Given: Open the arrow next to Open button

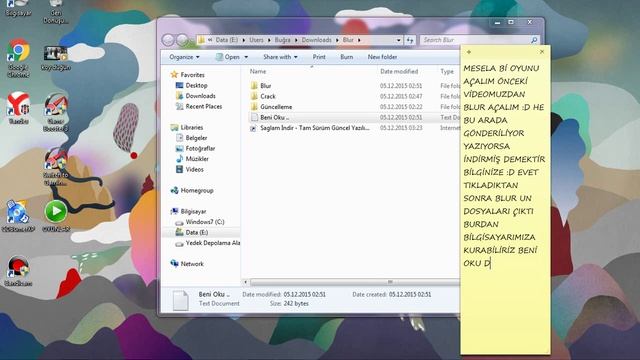Looking at the screenshot, I should coord(246,57).
